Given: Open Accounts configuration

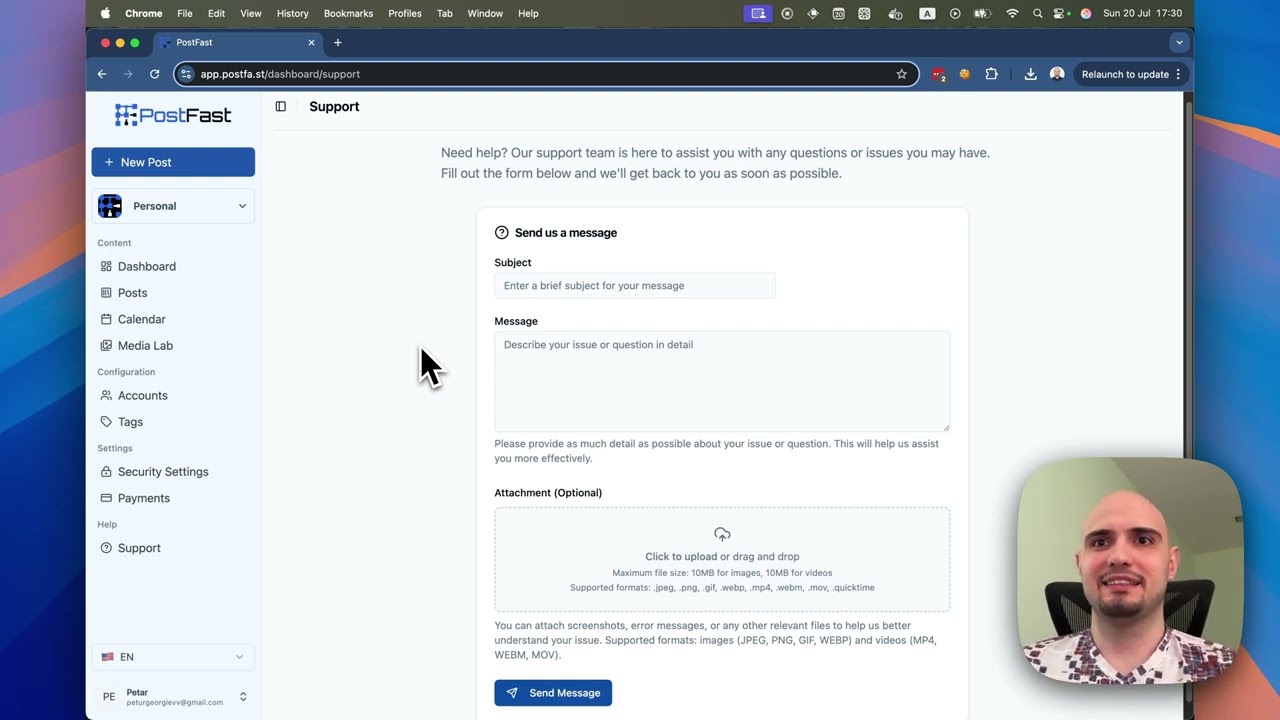Looking at the screenshot, I should [x=142, y=395].
